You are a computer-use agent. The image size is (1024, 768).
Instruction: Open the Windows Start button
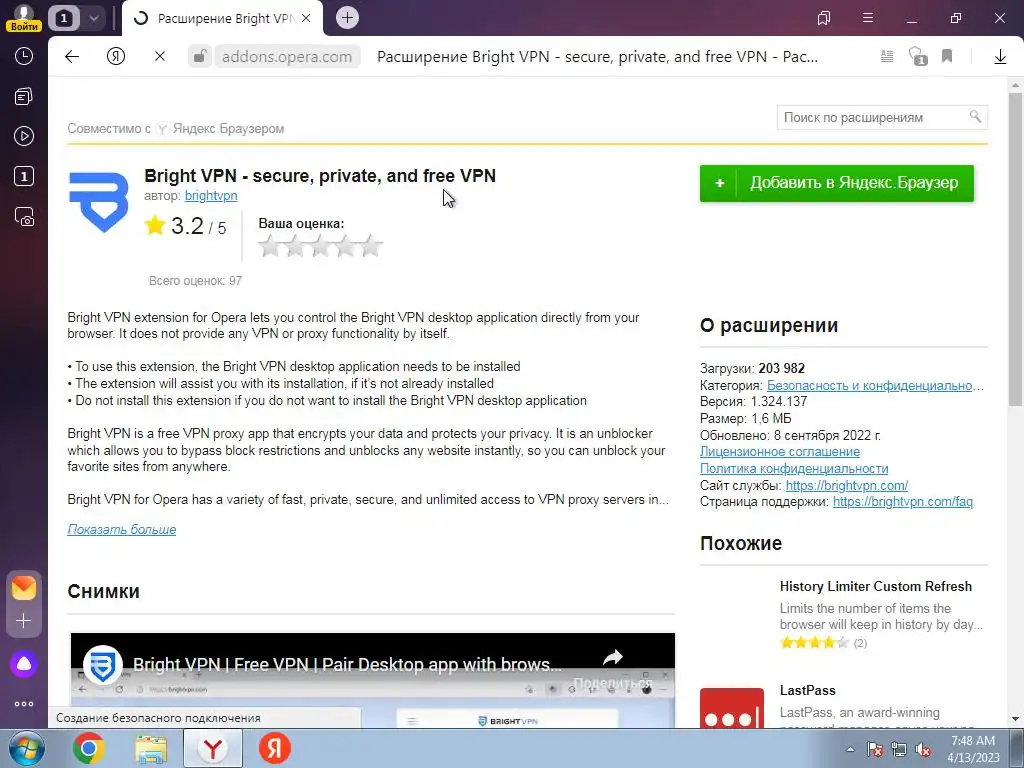[x=26, y=748]
